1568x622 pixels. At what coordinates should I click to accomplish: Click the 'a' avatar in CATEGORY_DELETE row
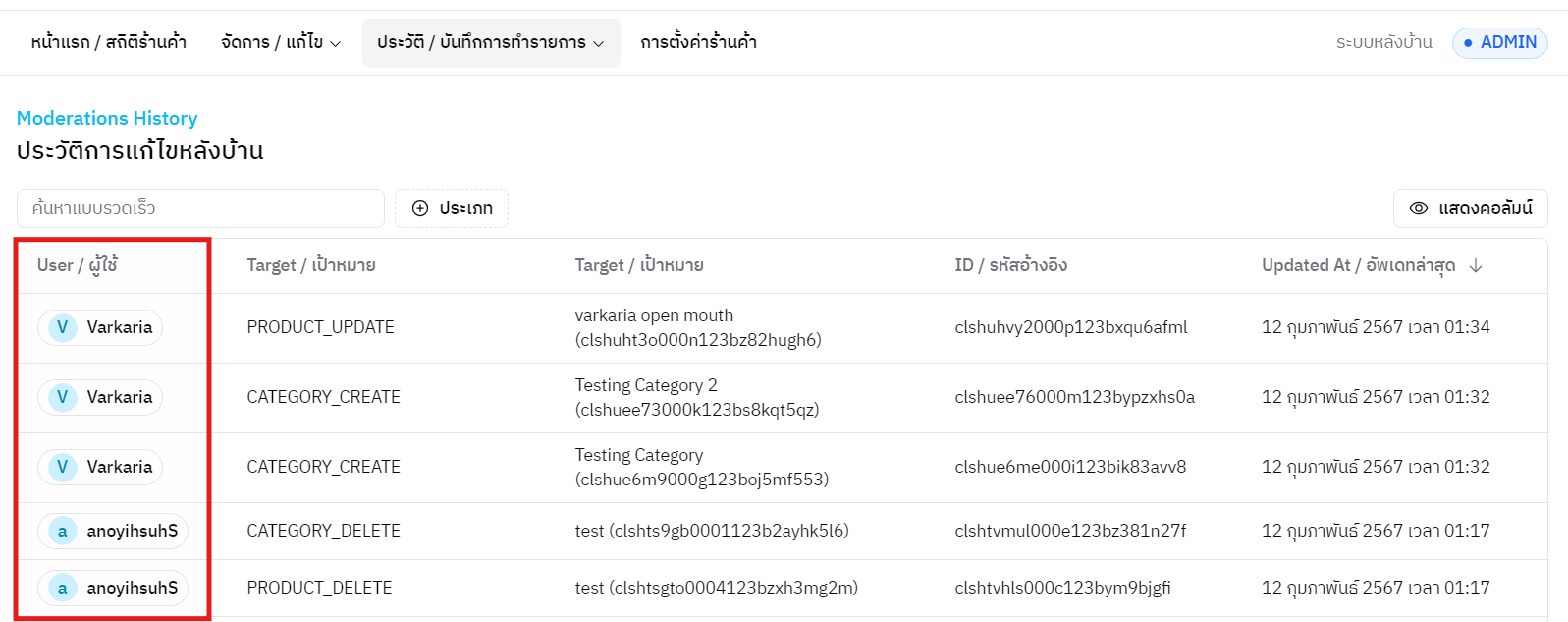[x=63, y=532]
